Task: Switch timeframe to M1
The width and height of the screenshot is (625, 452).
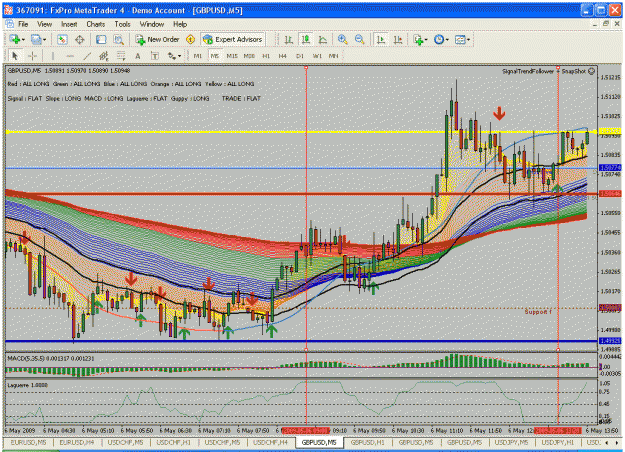Action: coord(198,56)
